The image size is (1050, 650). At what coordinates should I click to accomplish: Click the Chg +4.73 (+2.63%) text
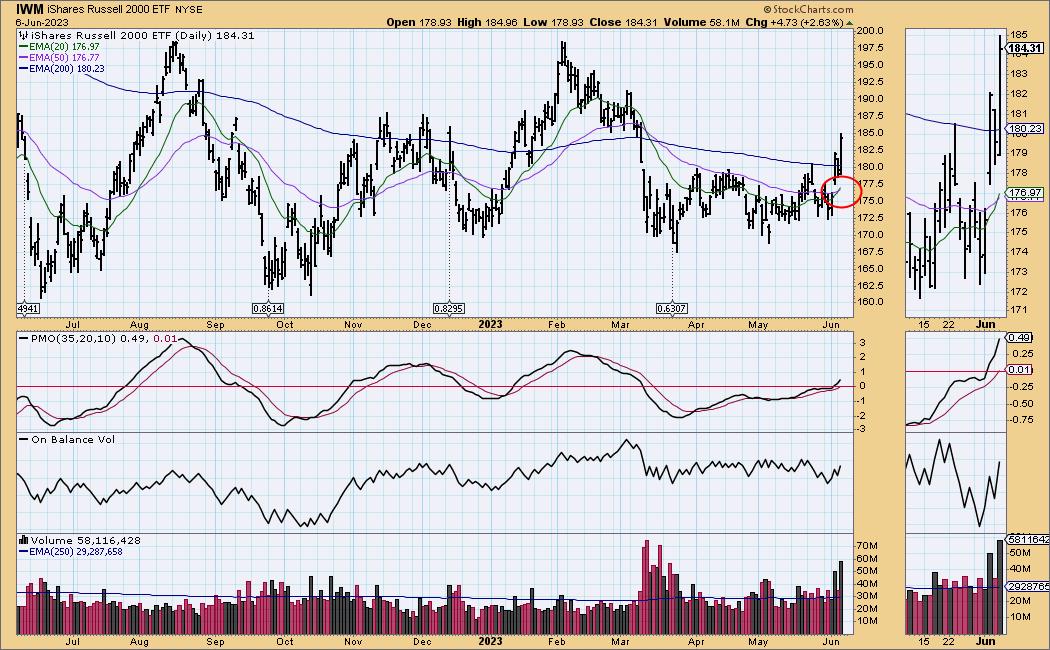794,22
